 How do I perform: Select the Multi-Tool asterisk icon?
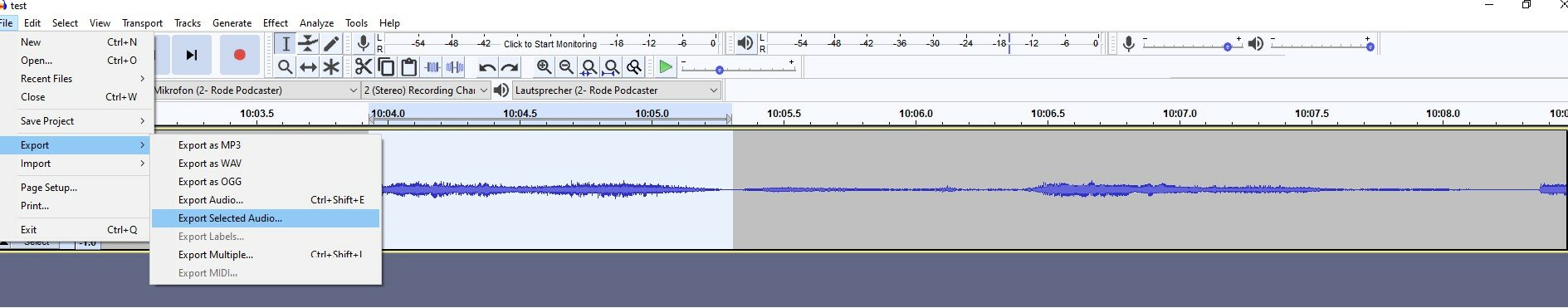[330, 67]
